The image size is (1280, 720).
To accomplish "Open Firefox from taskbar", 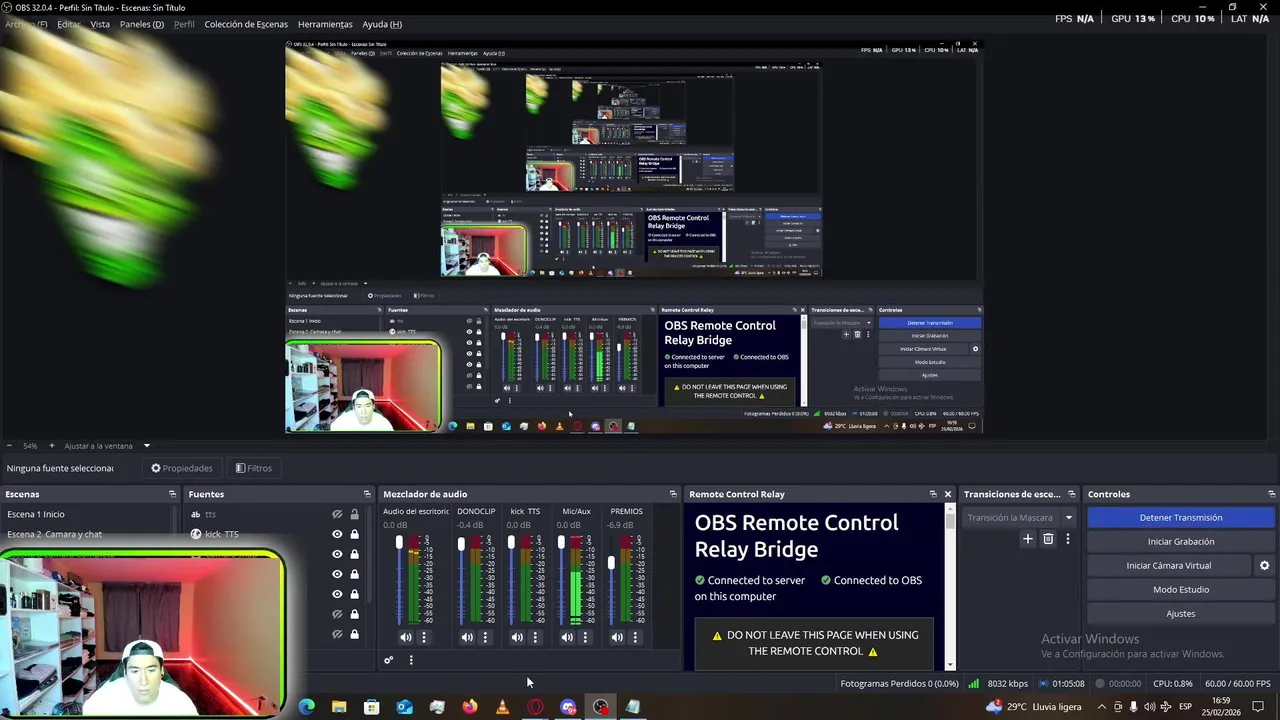I will [470, 707].
